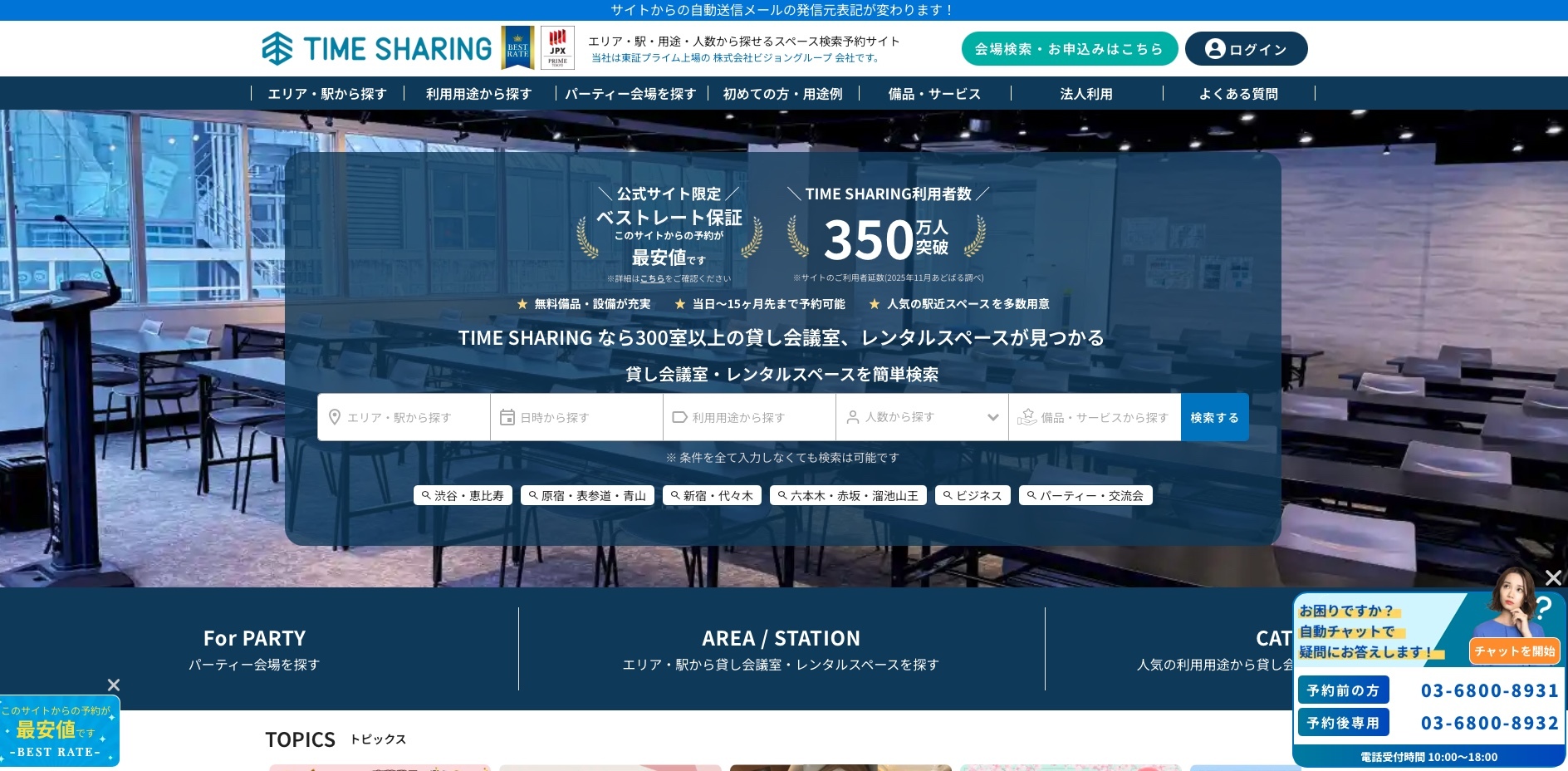Open the 法人利用 menu item
The width and height of the screenshot is (1568, 771).
pos(1086,94)
